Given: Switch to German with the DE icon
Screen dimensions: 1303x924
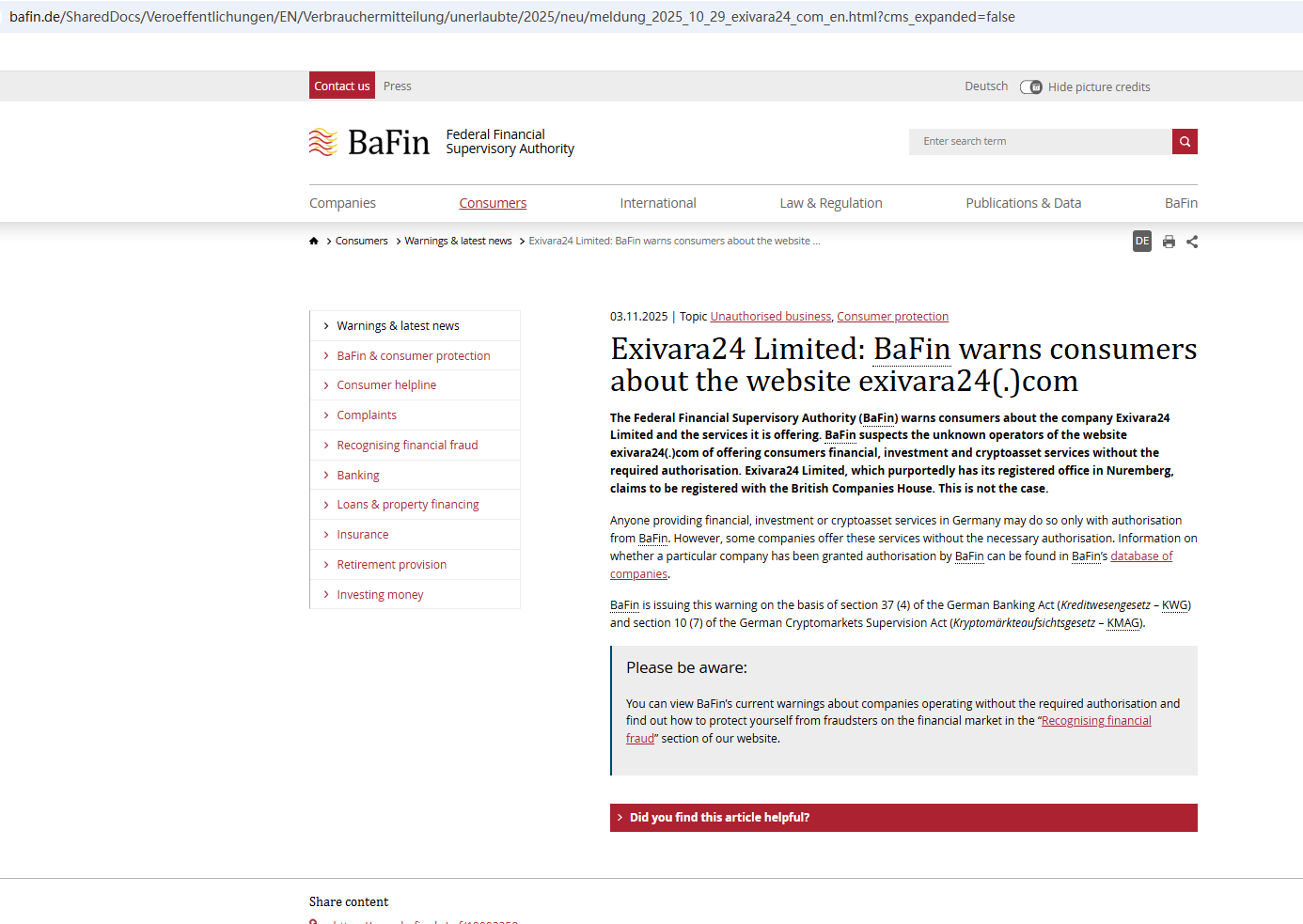Looking at the screenshot, I should [x=1142, y=242].
